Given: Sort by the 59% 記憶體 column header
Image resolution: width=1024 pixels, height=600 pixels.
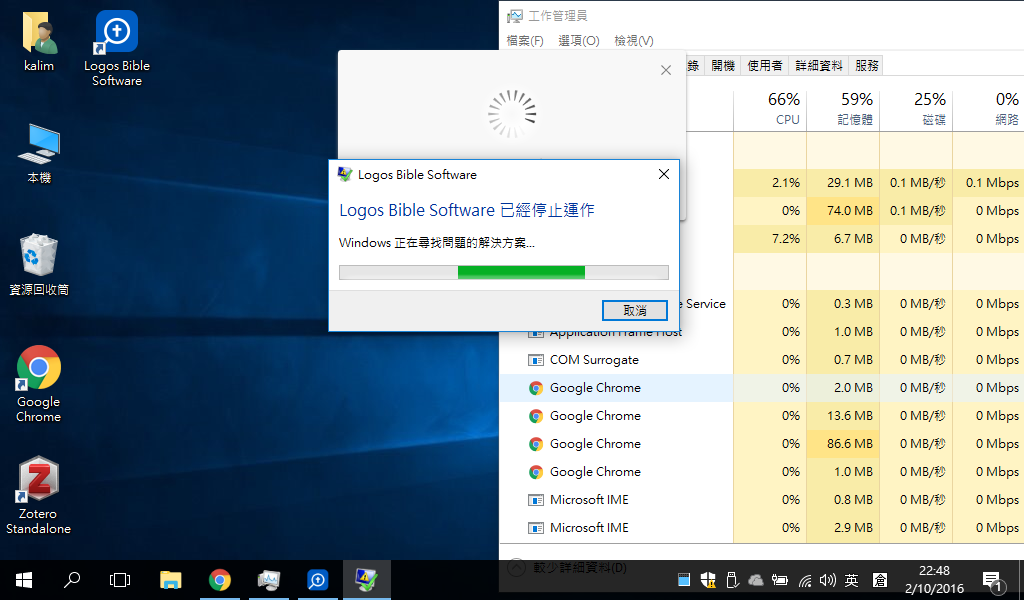Looking at the screenshot, I should point(843,109).
